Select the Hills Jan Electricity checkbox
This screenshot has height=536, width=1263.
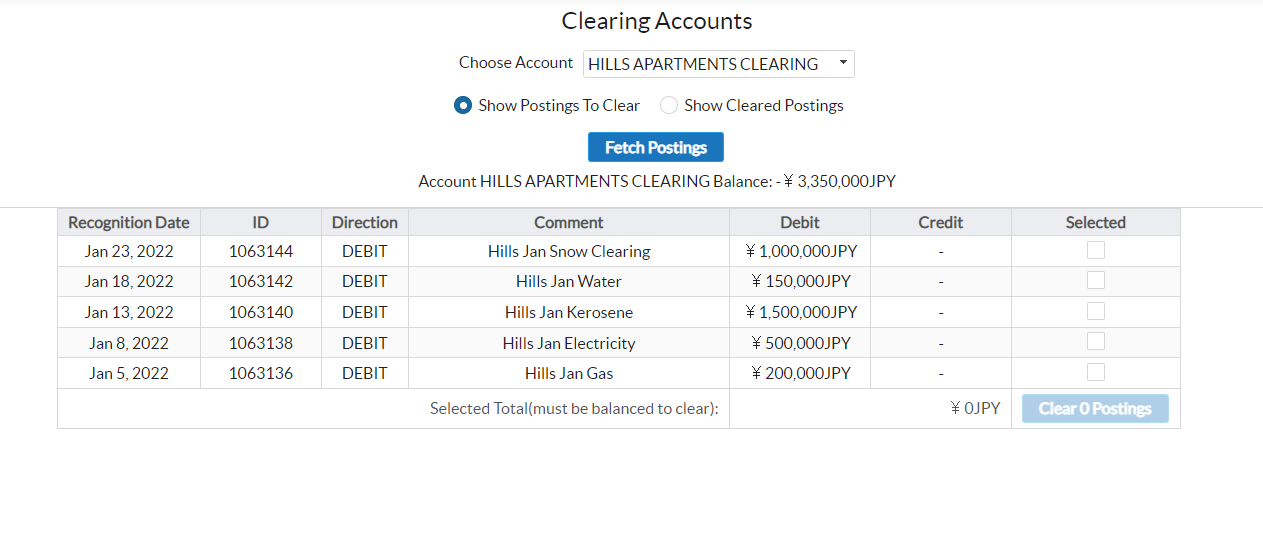[x=1095, y=342]
